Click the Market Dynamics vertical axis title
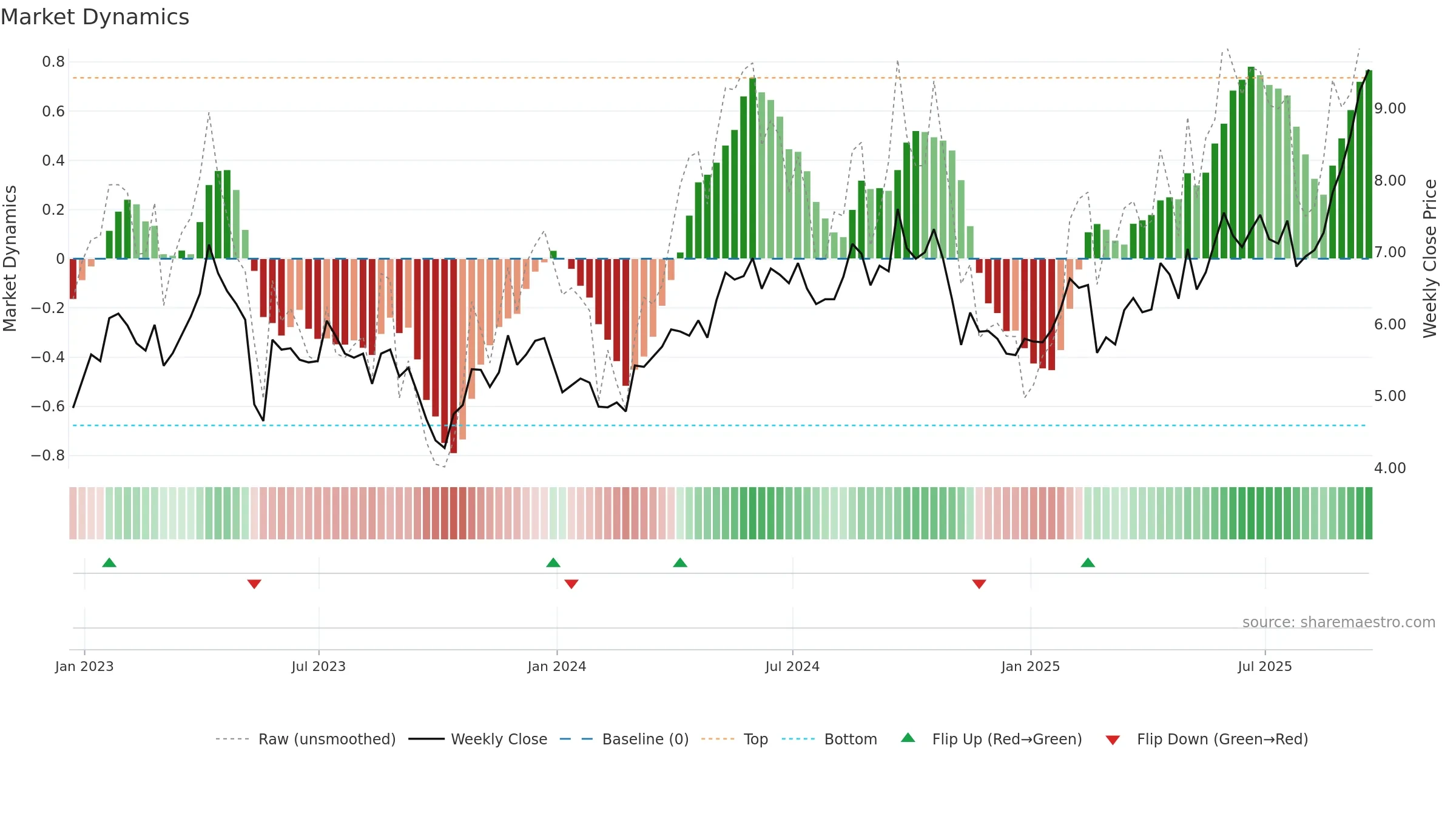Image resolution: width=1456 pixels, height=819 pixels. (10, 258)
